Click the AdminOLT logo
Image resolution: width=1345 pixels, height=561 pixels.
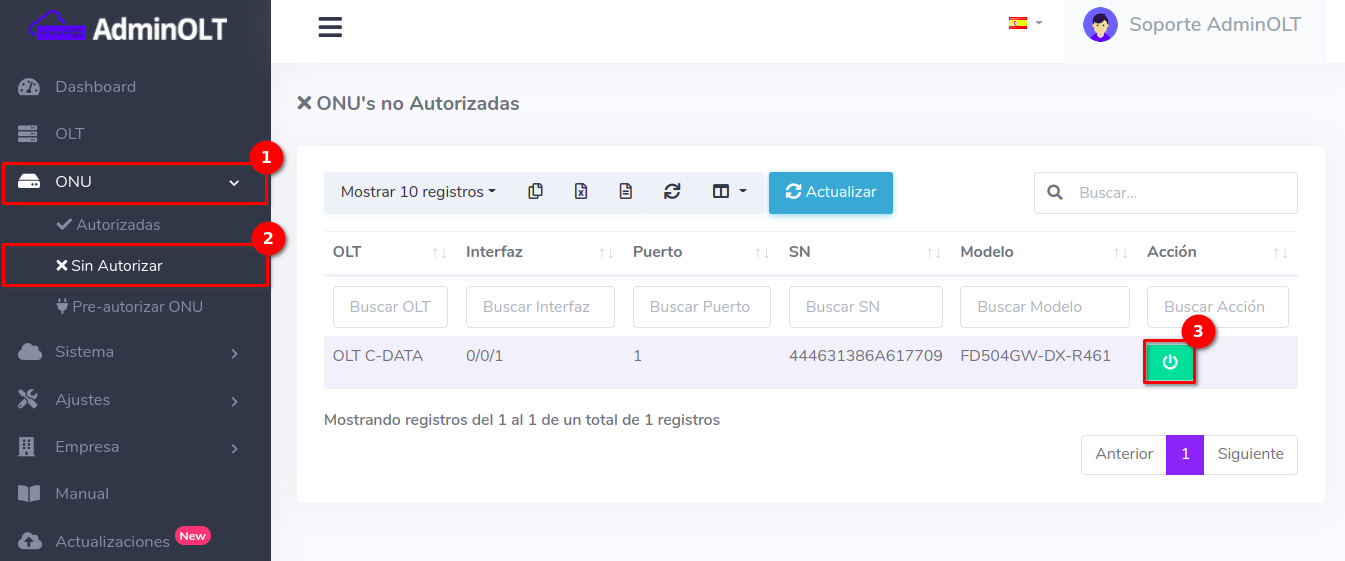[x=128, y=28]
